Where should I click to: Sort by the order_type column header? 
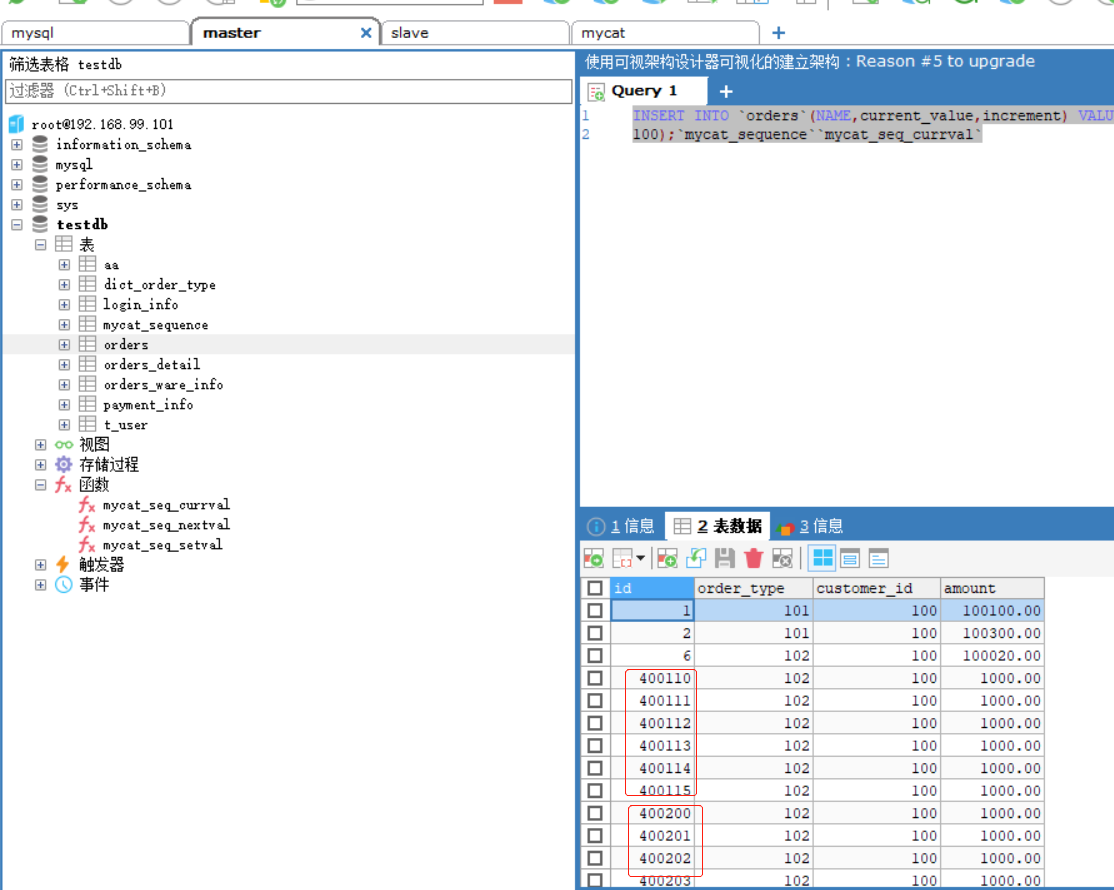[x=753, y=588]
